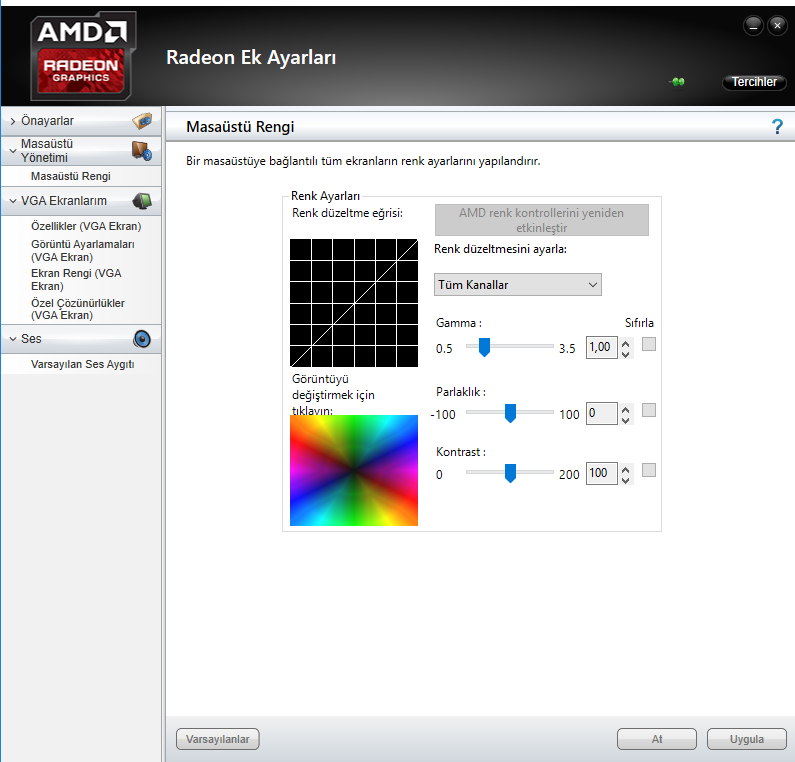Click the Varsayılanlar button

pos(218,739)
